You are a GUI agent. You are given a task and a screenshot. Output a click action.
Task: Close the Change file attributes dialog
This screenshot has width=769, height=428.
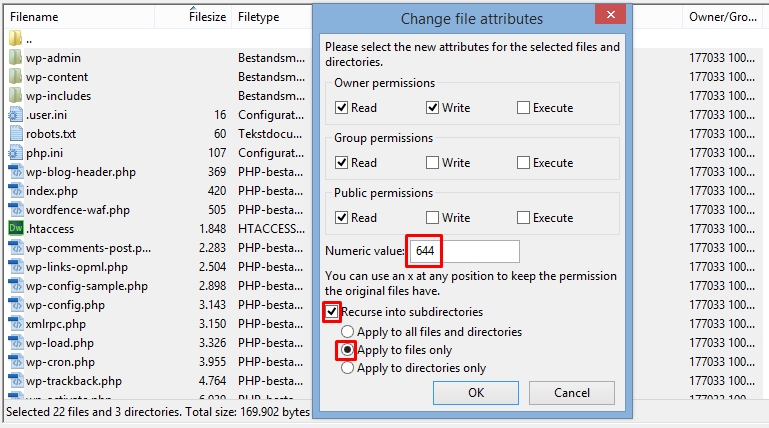point(611,14)
